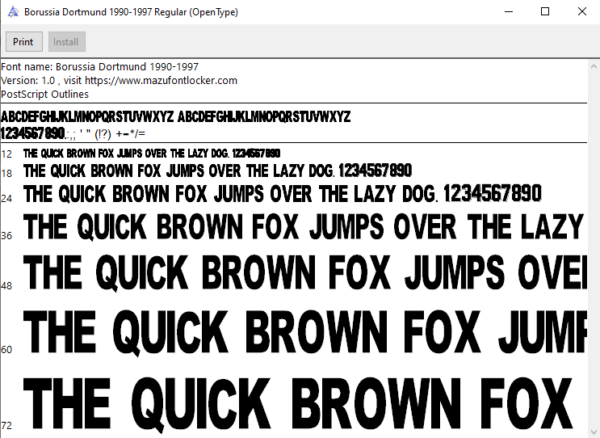Click the 1234567890 digits and punctuation sample line
The image size is (600, 438).
73,134
